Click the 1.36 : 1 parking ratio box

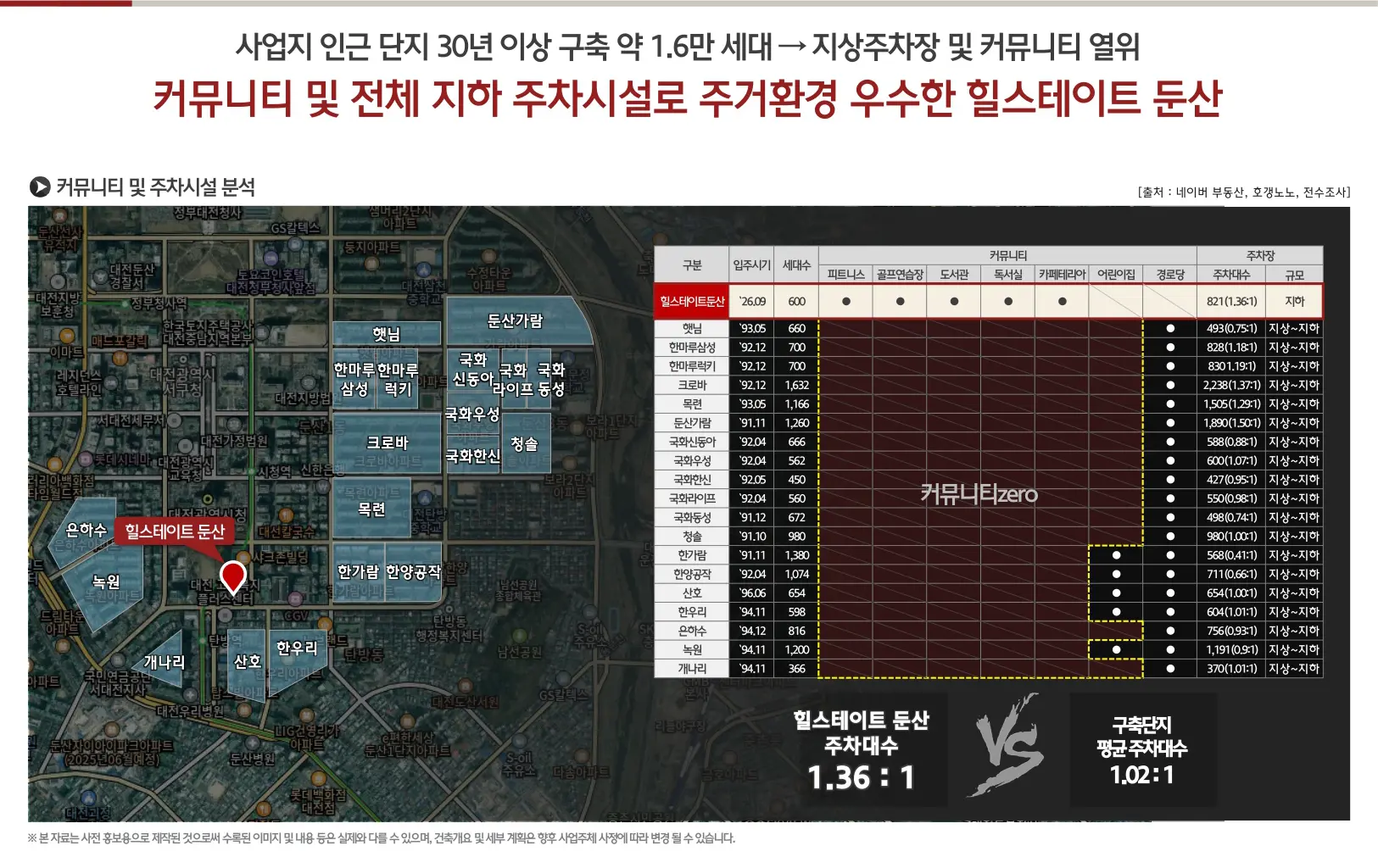861,750
